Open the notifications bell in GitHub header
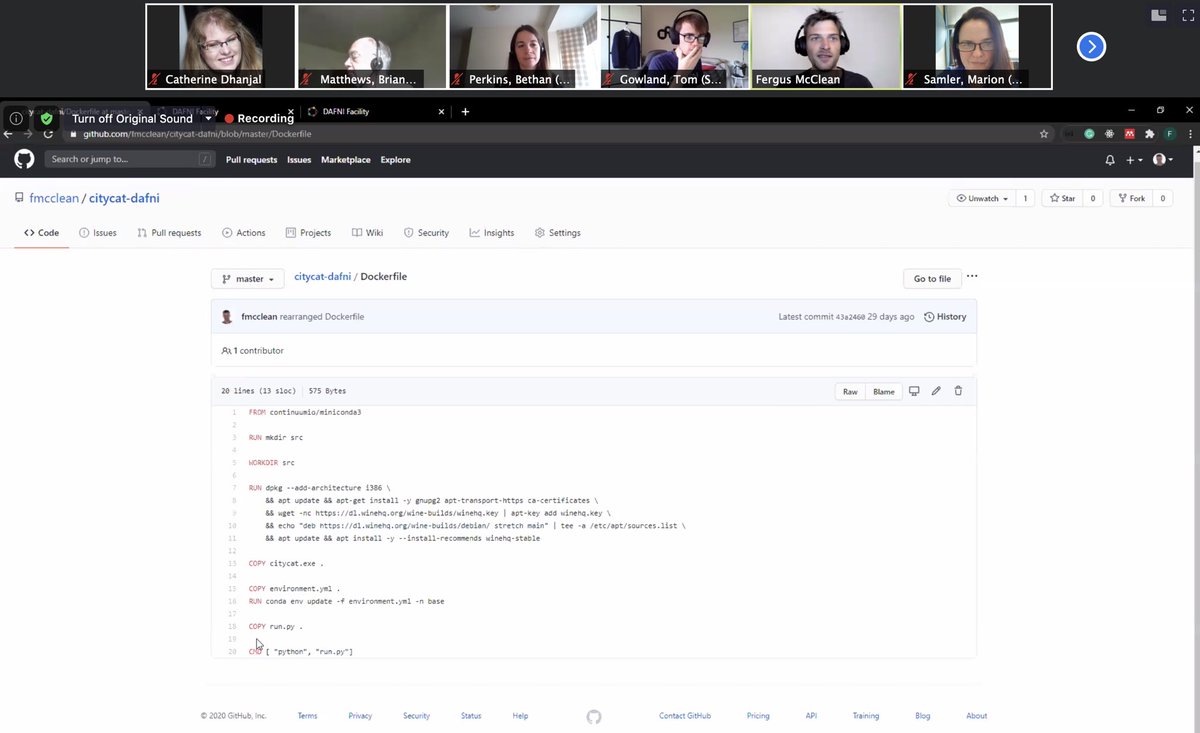Viewport: 1200px width, 733px height. pyautogui.click(x=1110, y=160)
